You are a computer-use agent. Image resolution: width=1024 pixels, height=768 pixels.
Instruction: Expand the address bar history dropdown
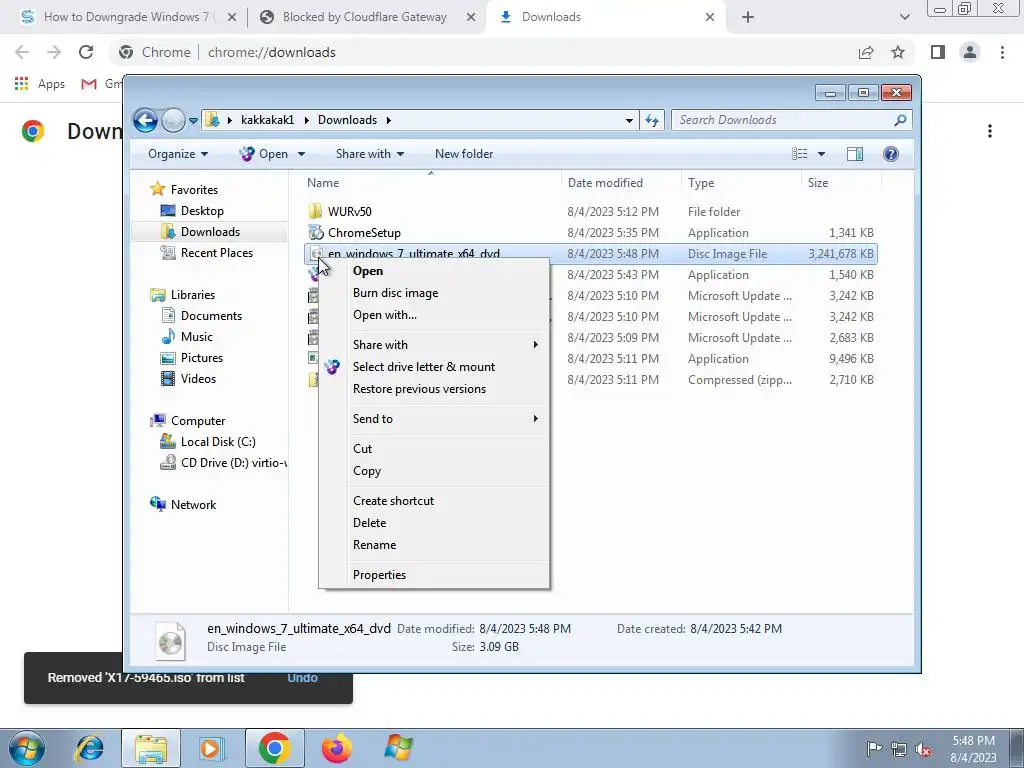[x=629, y=120]
